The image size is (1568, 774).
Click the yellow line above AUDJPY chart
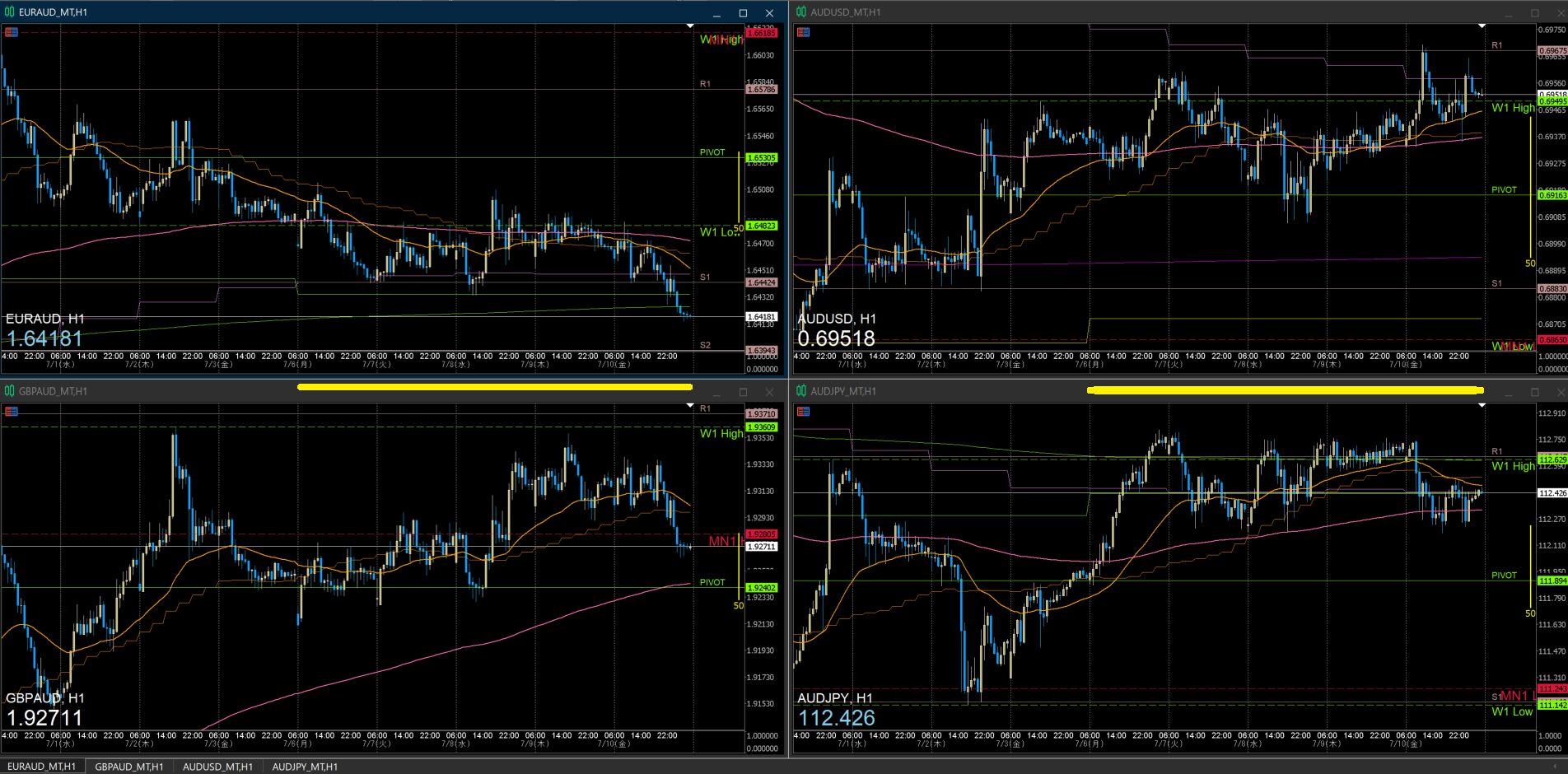point(1285,390)
